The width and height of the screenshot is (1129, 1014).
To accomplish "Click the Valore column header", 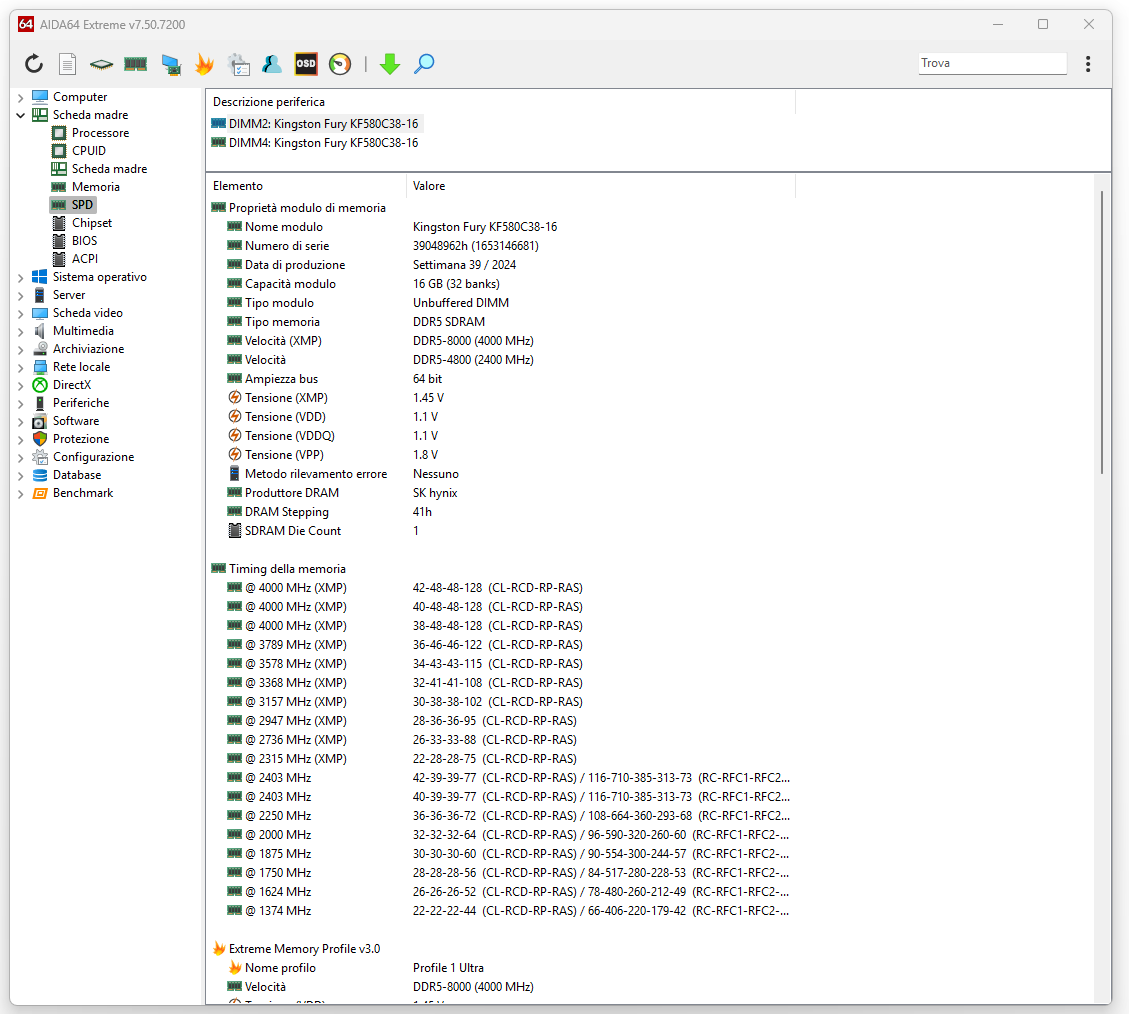I will coord(601,186).
